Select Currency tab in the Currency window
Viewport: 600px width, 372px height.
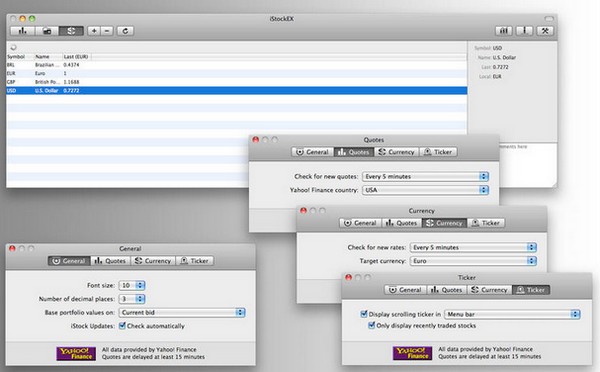(444, 223)
